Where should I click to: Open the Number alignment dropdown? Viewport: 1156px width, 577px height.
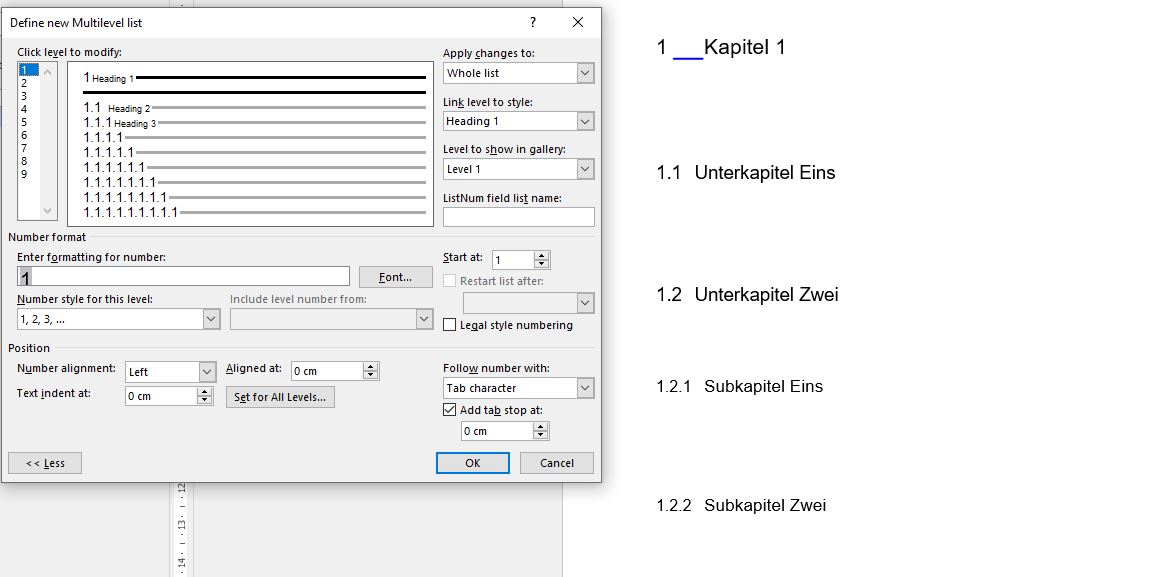tap(207, 372)
